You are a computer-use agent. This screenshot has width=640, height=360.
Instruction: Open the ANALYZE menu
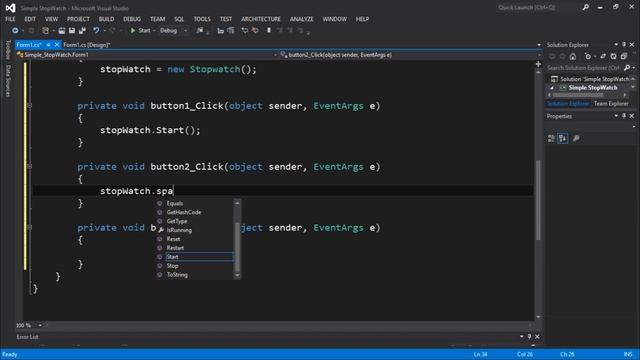tap(302, 19)
